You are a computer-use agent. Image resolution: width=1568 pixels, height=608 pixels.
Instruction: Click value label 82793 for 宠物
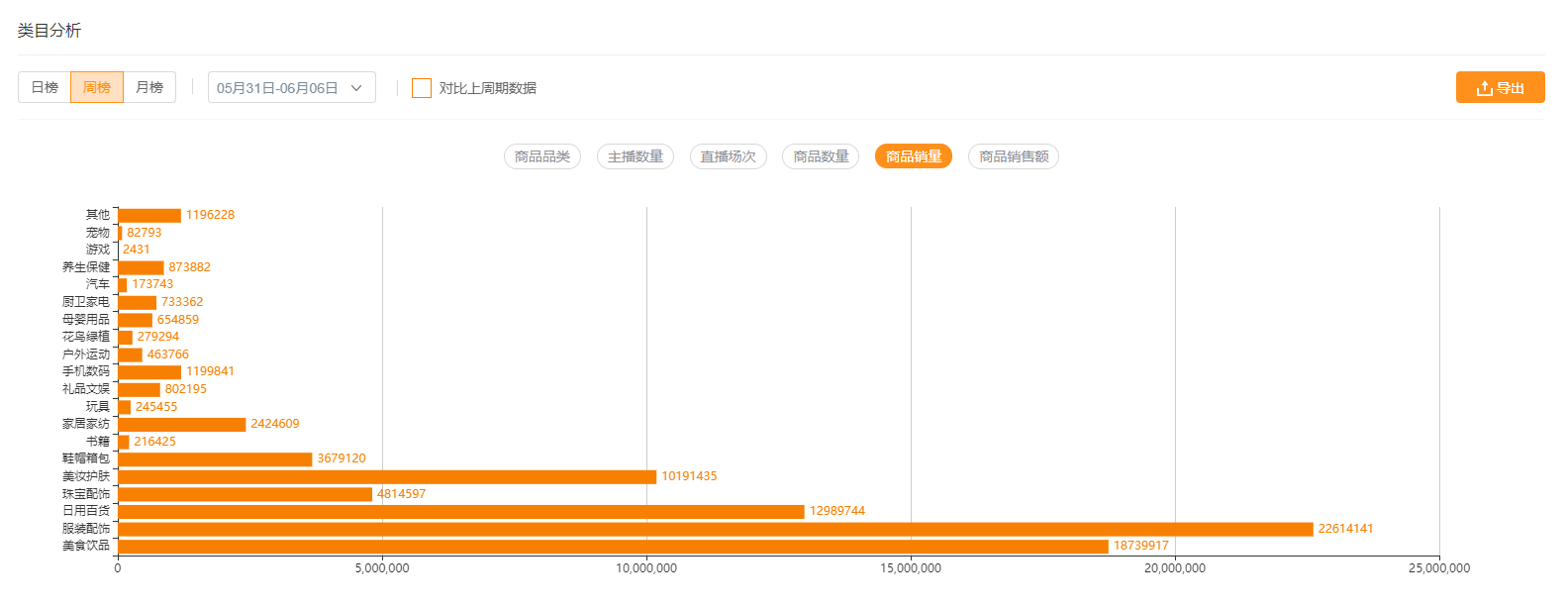pos(145,233)
